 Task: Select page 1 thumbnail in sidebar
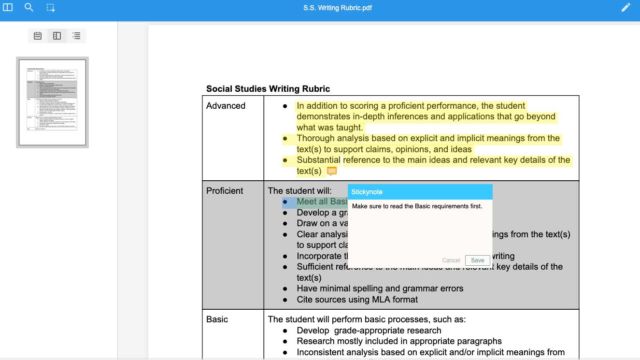(x=52, y=102)
